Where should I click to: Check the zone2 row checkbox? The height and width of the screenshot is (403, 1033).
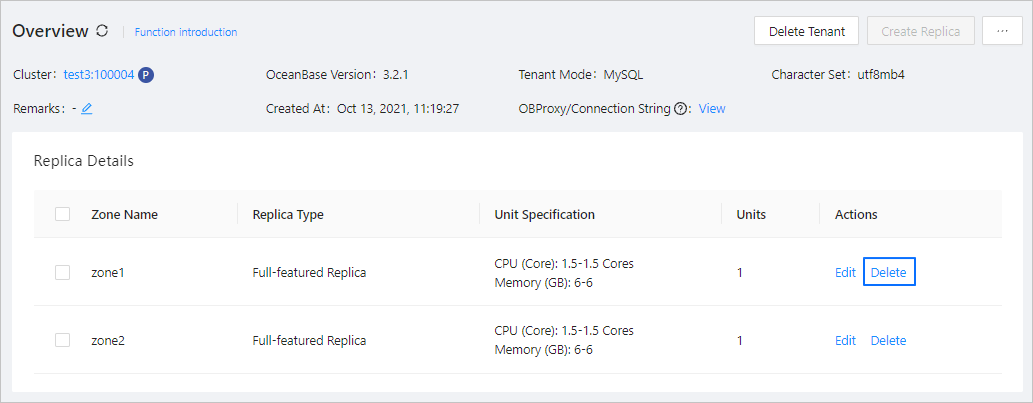pos(62,340)
